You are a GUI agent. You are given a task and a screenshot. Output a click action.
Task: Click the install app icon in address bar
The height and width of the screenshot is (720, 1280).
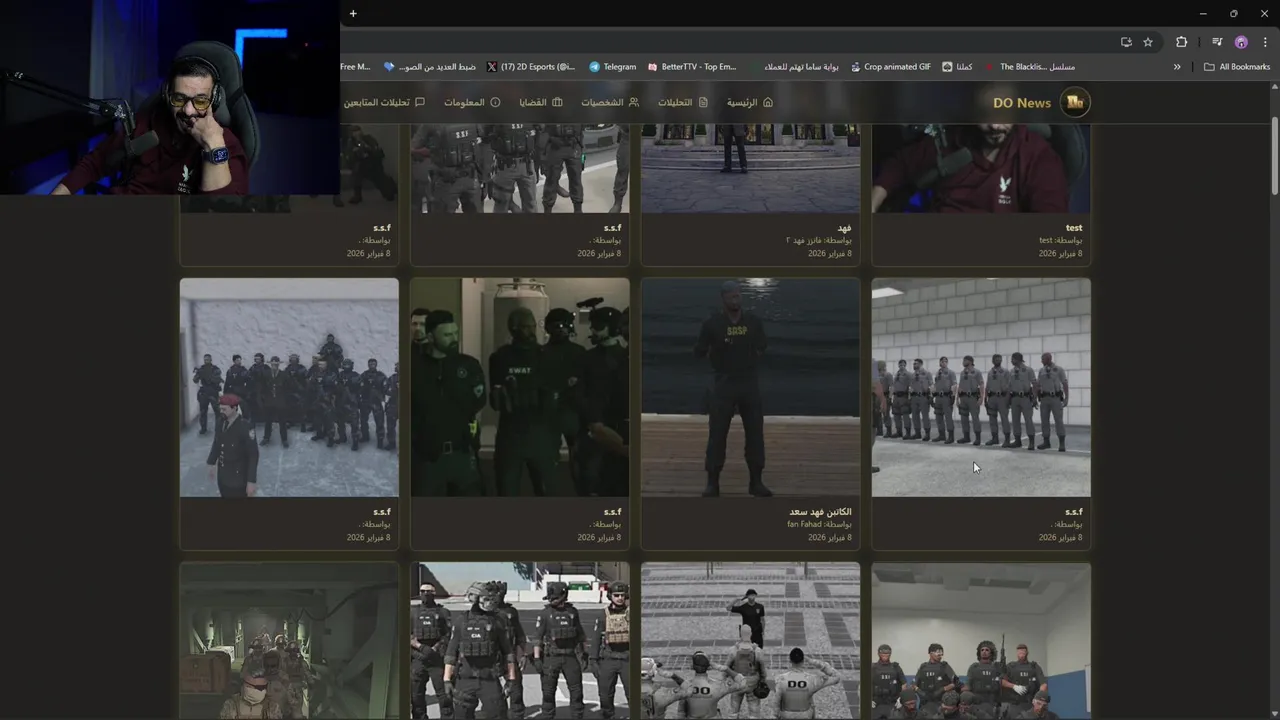1126,42
